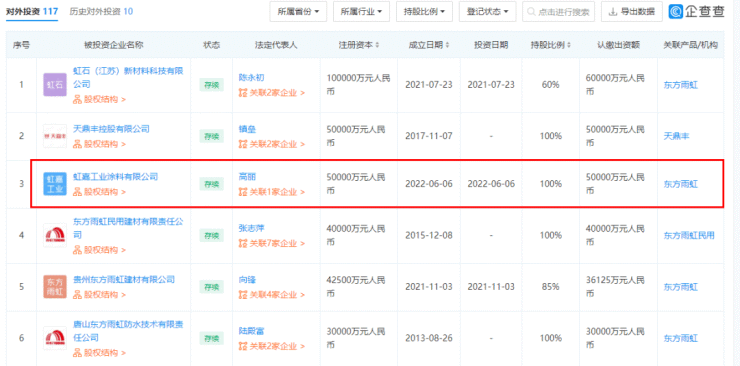Click the 企查查 logo
The image size is (740, 366).
697,11
